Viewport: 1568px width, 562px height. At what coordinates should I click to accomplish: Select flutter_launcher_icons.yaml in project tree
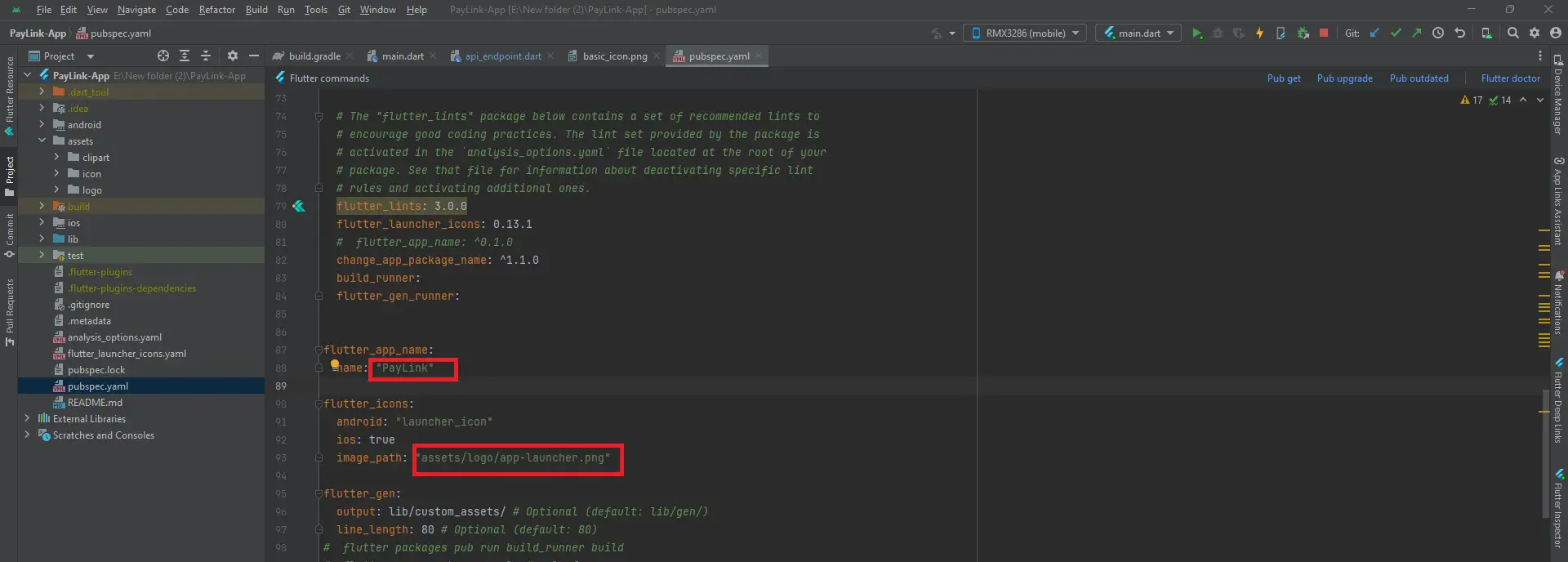(x=127, y=354)
